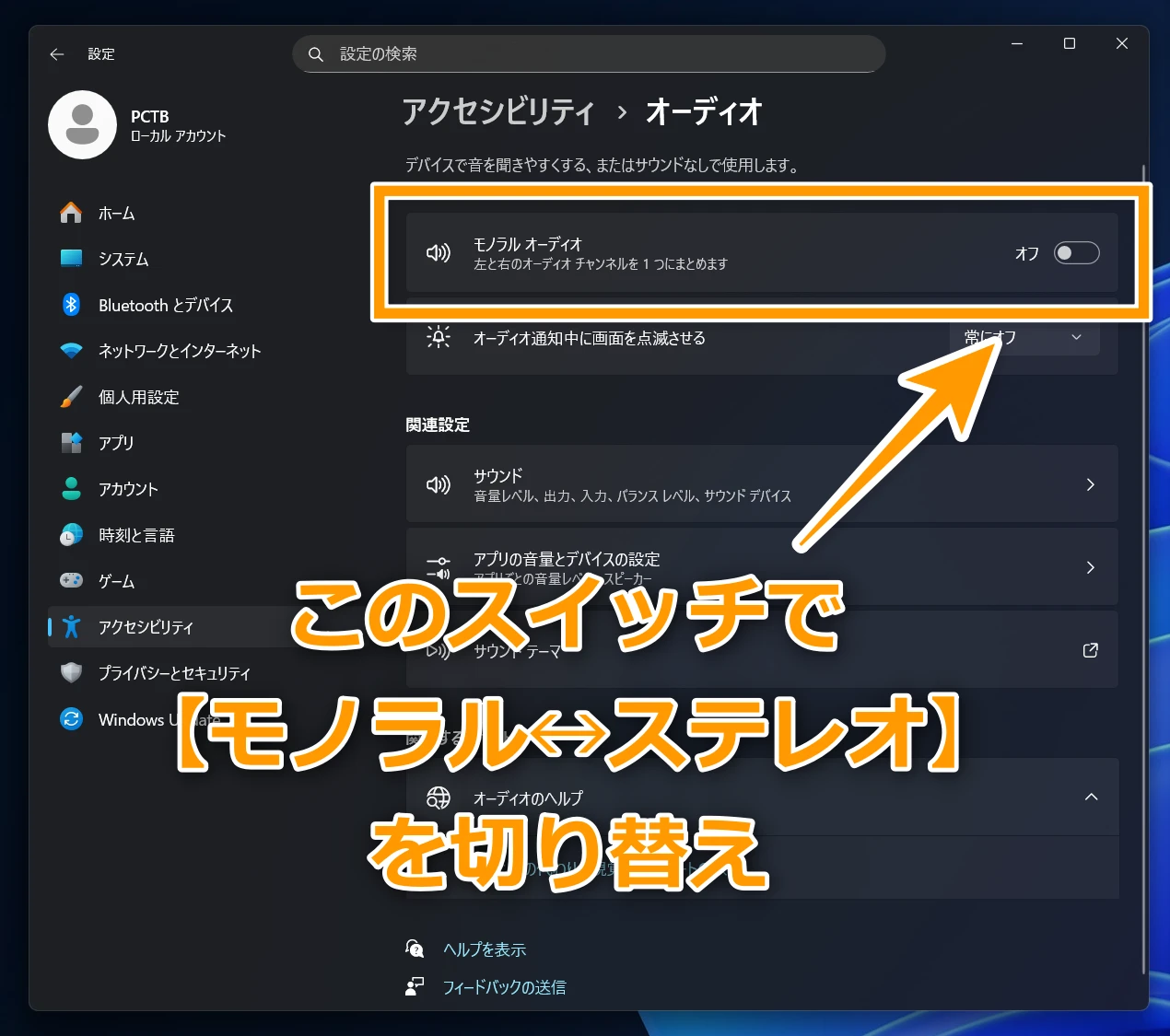Click the network Wi-Fi icon in sidebar
Viewport: 1170px width, 1036px height.
71,351
